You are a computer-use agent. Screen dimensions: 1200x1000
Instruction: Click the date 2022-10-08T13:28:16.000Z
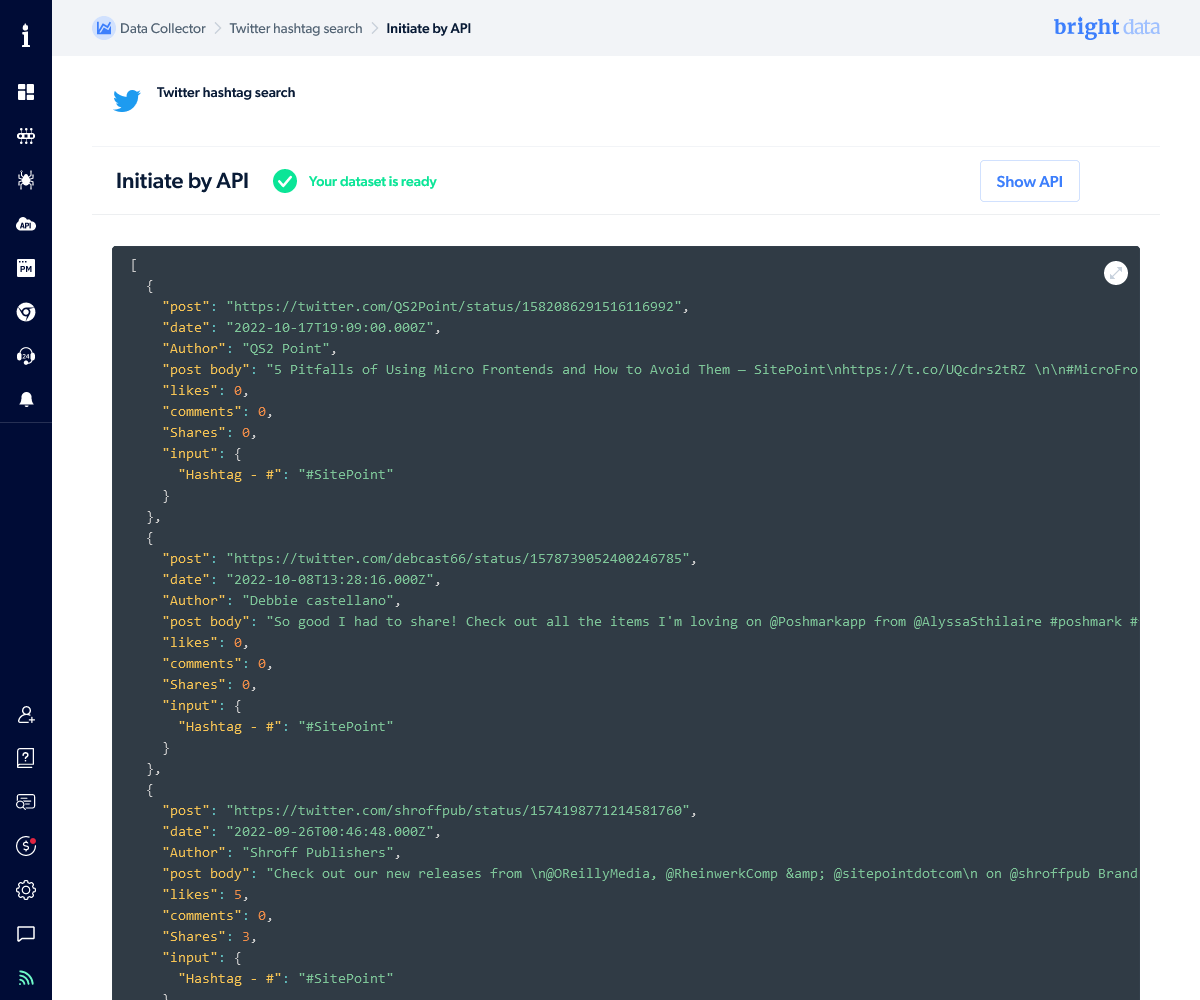point(330,579)
